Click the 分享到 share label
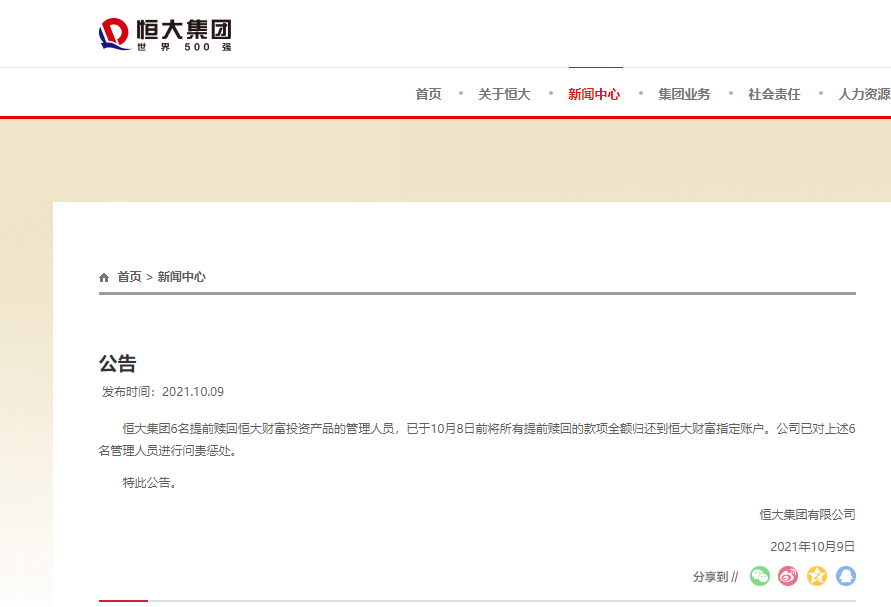This screenshot has width=891, height=607. [714, 577]
